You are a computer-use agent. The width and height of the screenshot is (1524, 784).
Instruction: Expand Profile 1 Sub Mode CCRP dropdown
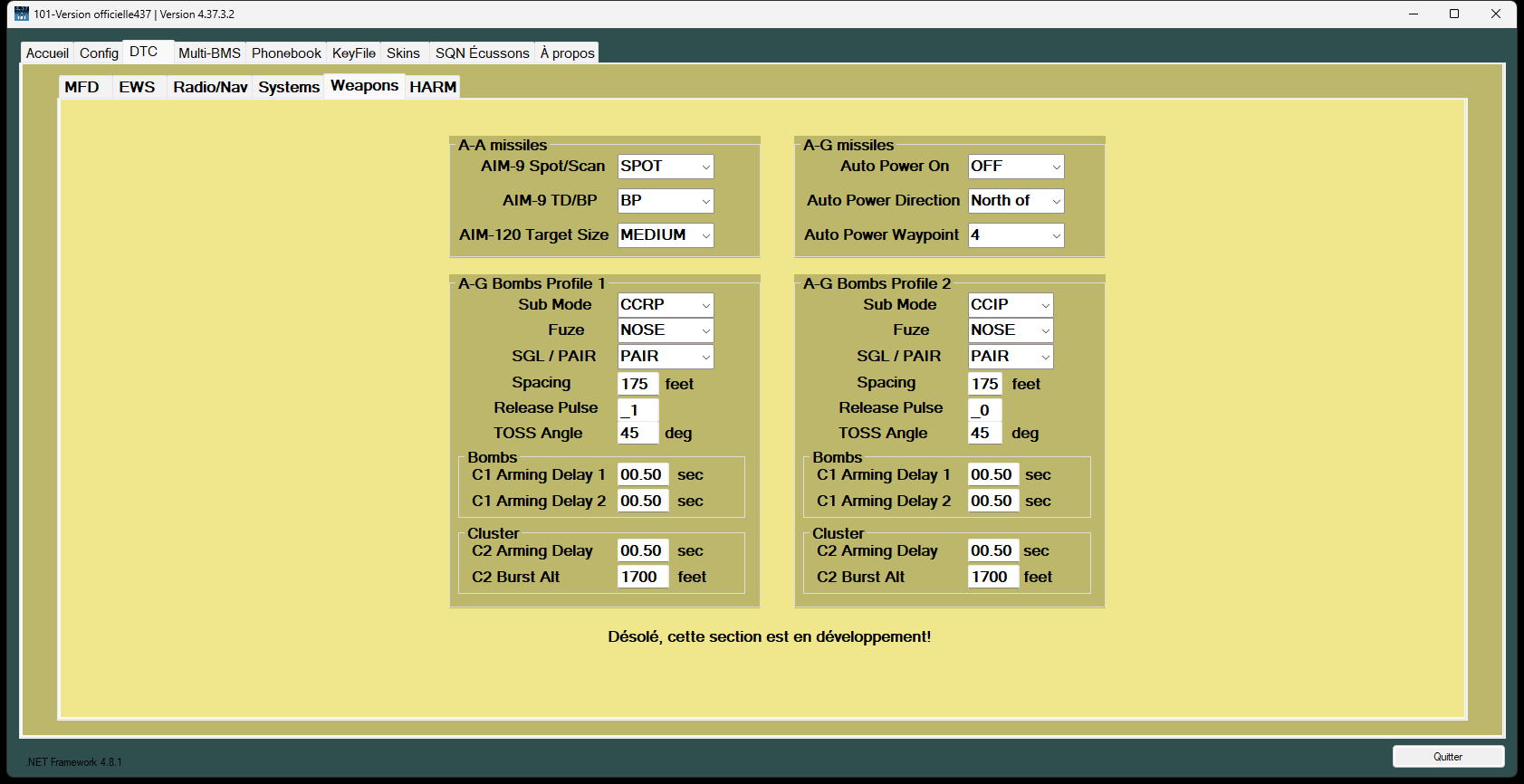point(666,305)
